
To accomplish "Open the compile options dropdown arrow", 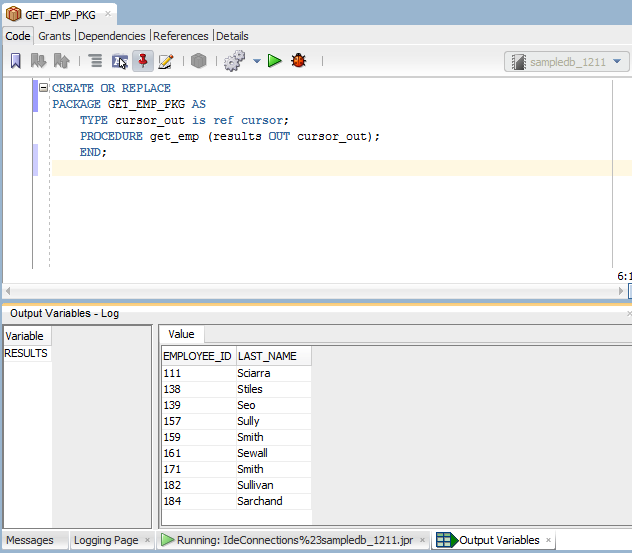I will tap(257, 61).
